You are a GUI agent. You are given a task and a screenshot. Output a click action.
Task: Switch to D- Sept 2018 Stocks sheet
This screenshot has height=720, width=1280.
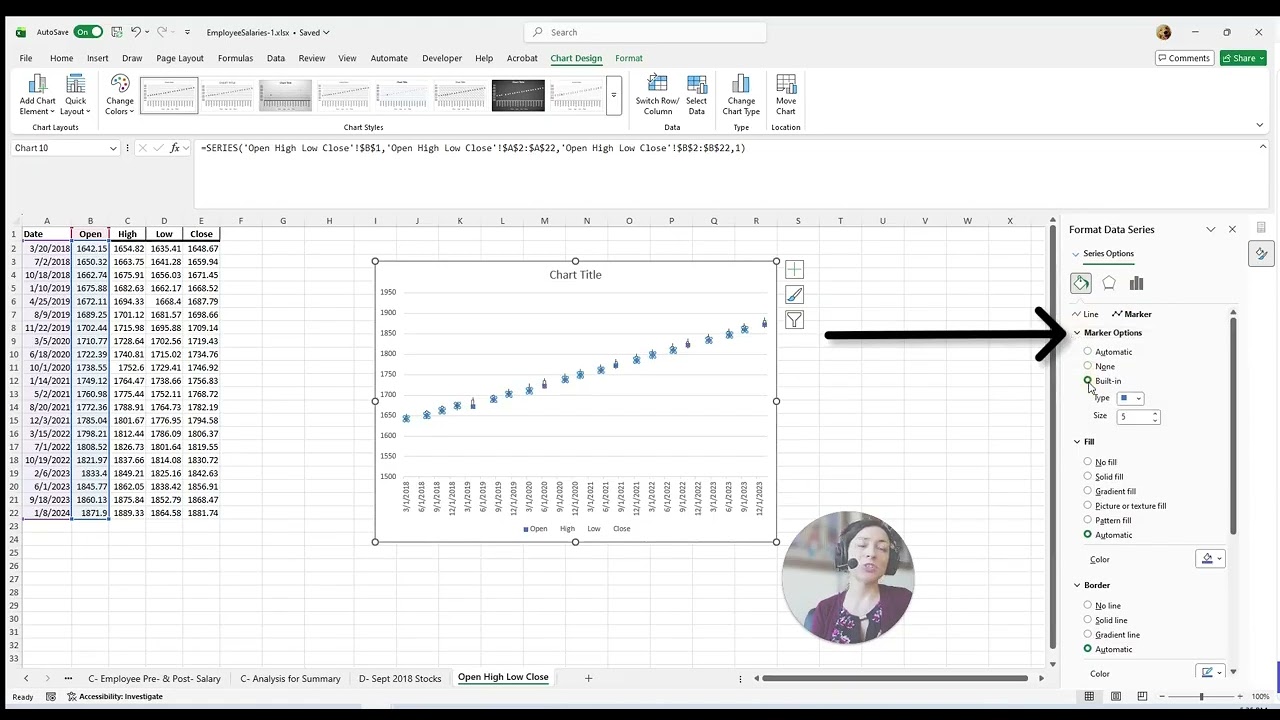400,678
